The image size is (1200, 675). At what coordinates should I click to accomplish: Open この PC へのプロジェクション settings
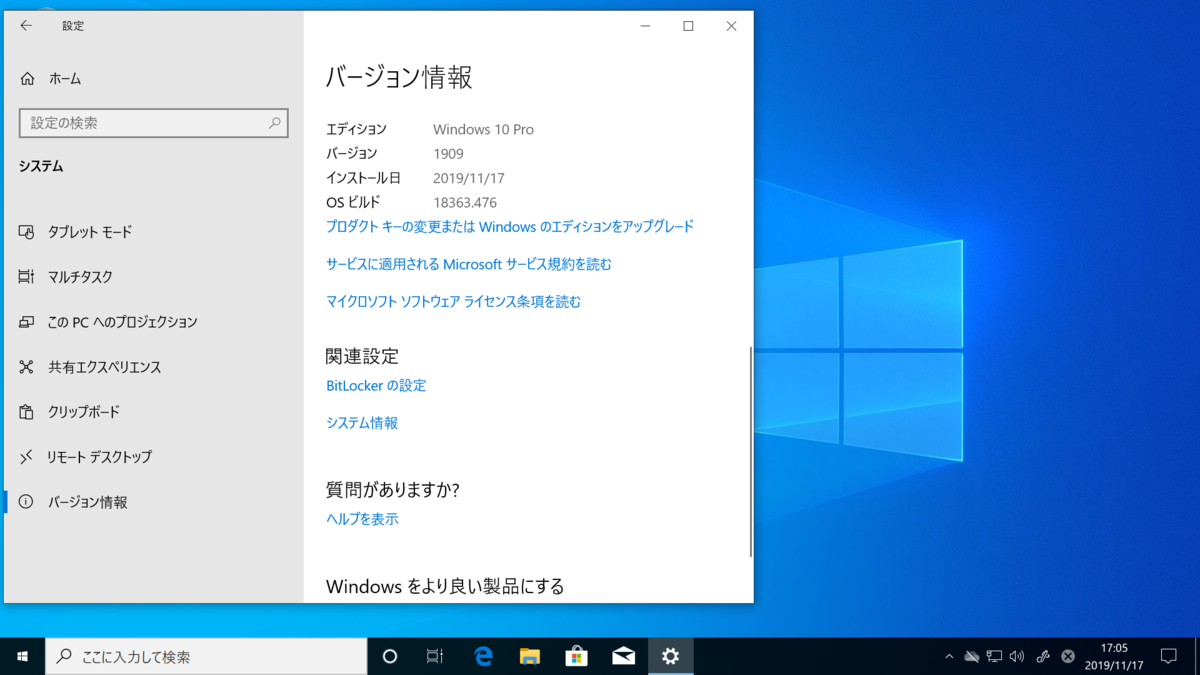click(108, 322)
